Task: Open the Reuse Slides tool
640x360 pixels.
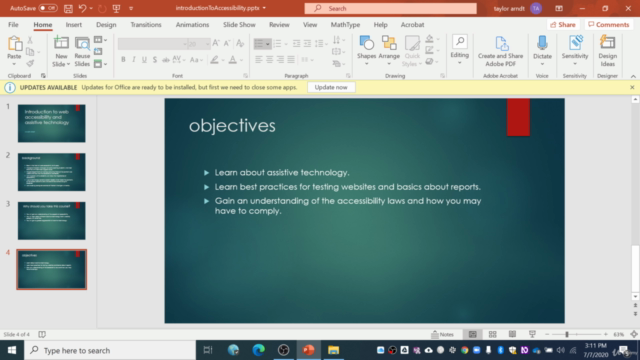Action: (x=82, y=51)
